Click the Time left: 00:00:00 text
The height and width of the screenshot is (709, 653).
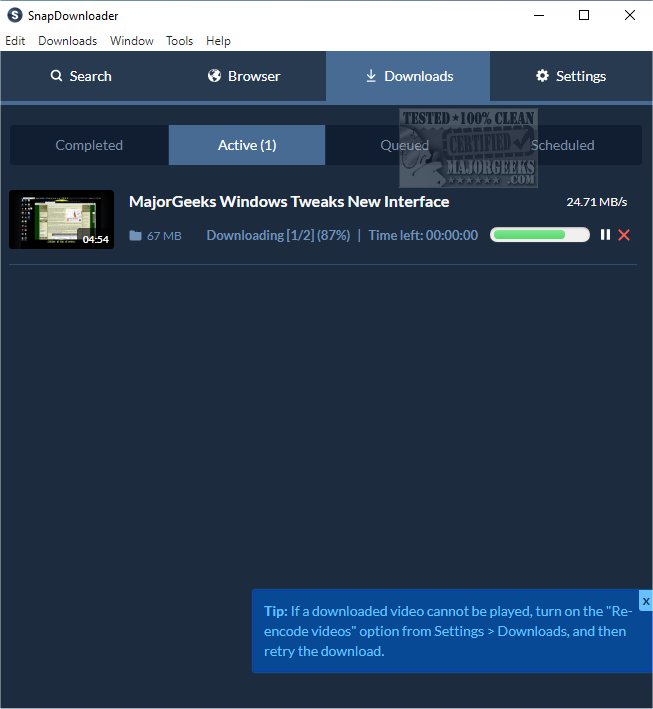coord(423,235)
